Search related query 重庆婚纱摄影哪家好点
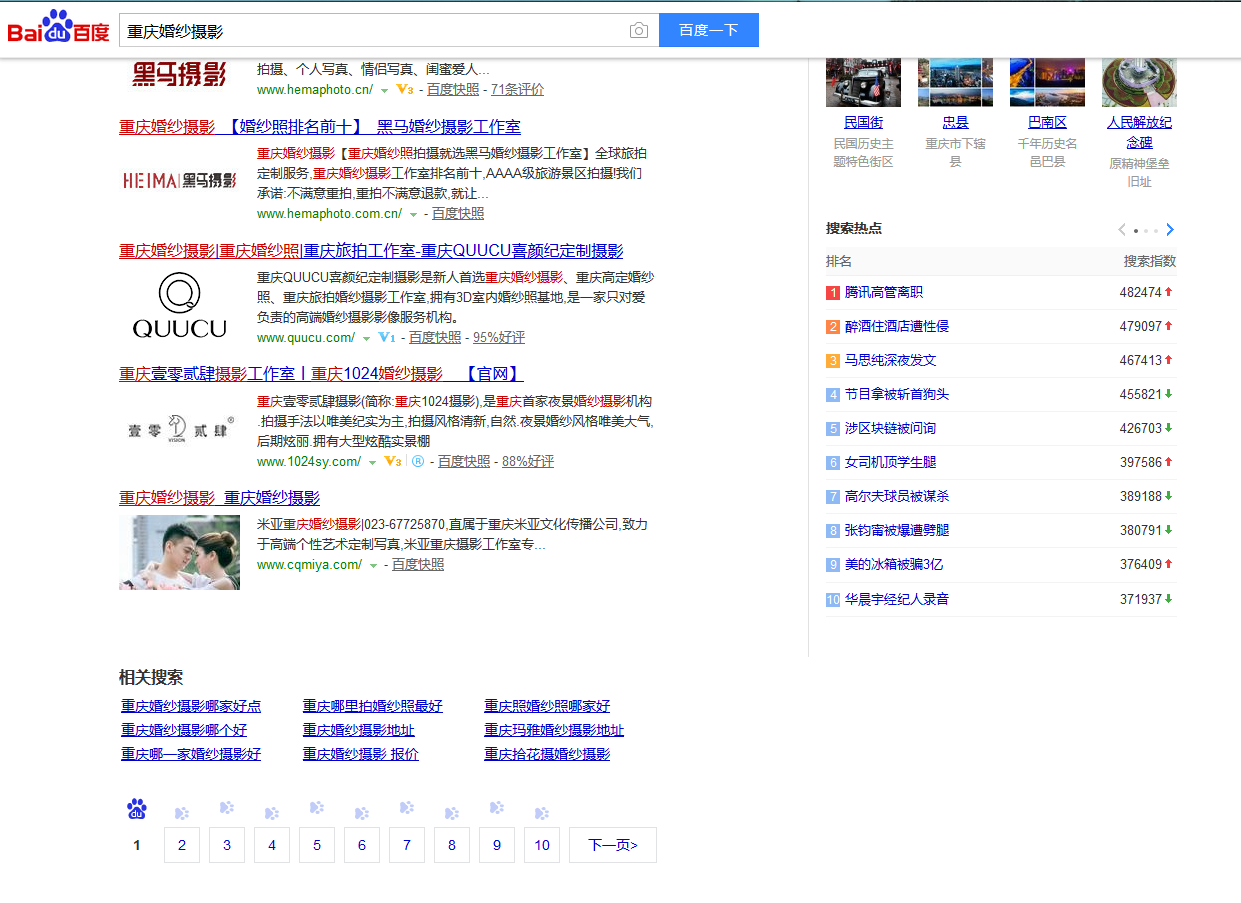1241x903 pixels. 191,706
